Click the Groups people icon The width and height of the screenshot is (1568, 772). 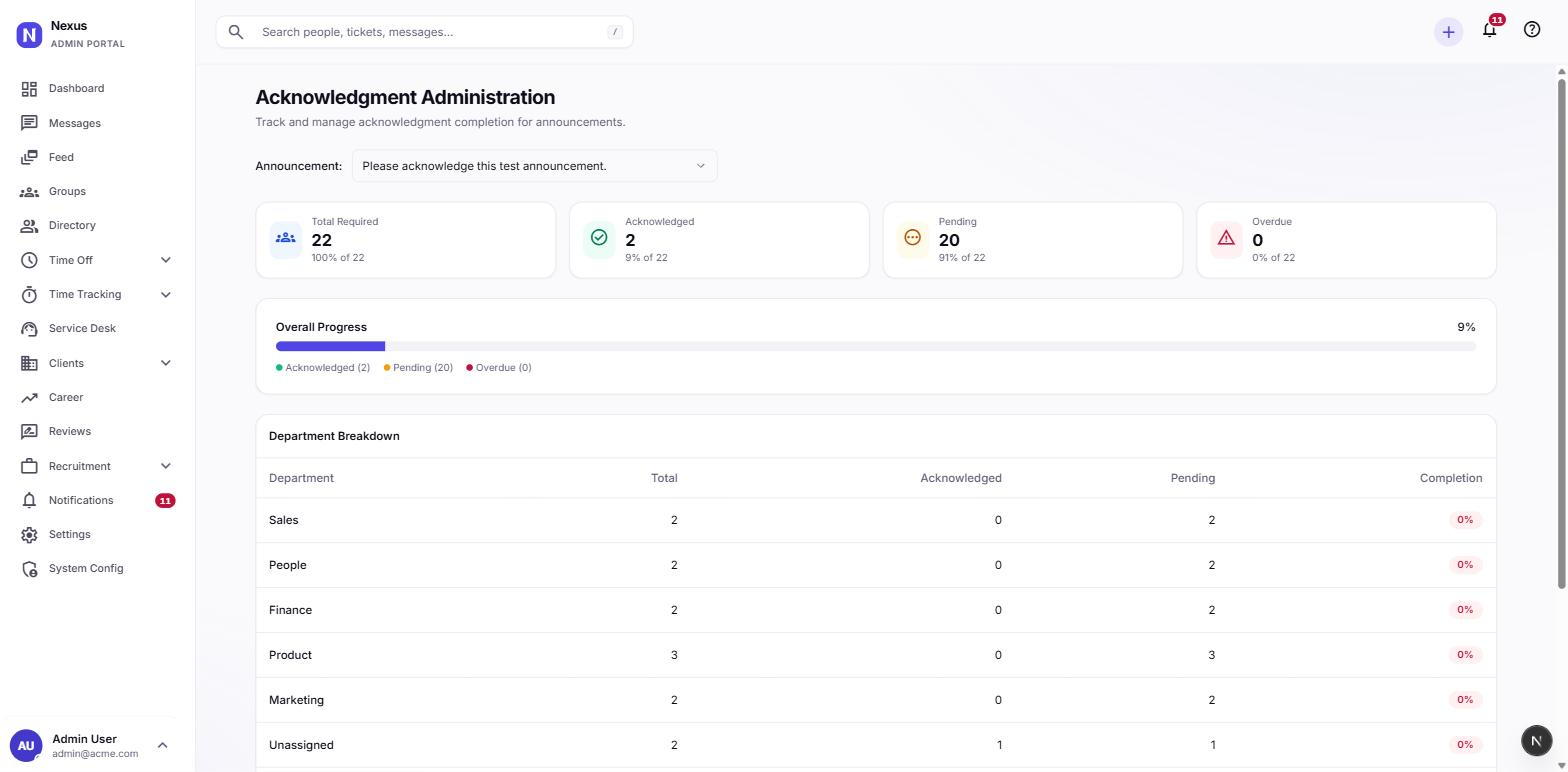point(29,191)
